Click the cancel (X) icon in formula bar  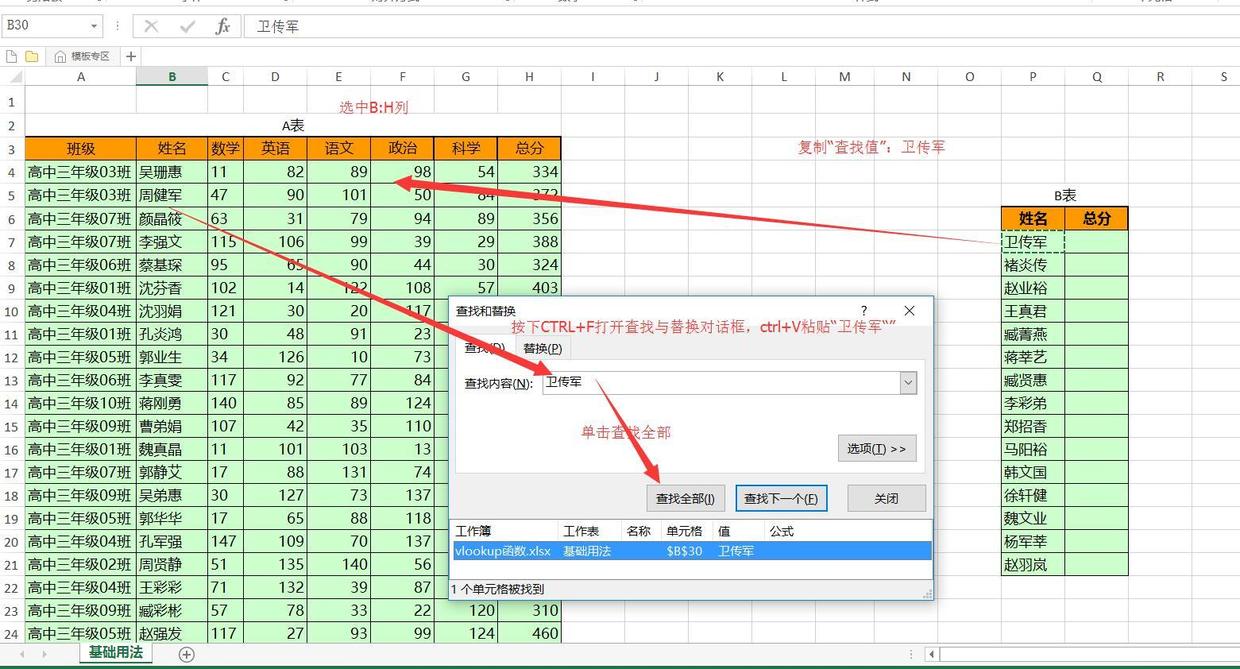point(150,25)
